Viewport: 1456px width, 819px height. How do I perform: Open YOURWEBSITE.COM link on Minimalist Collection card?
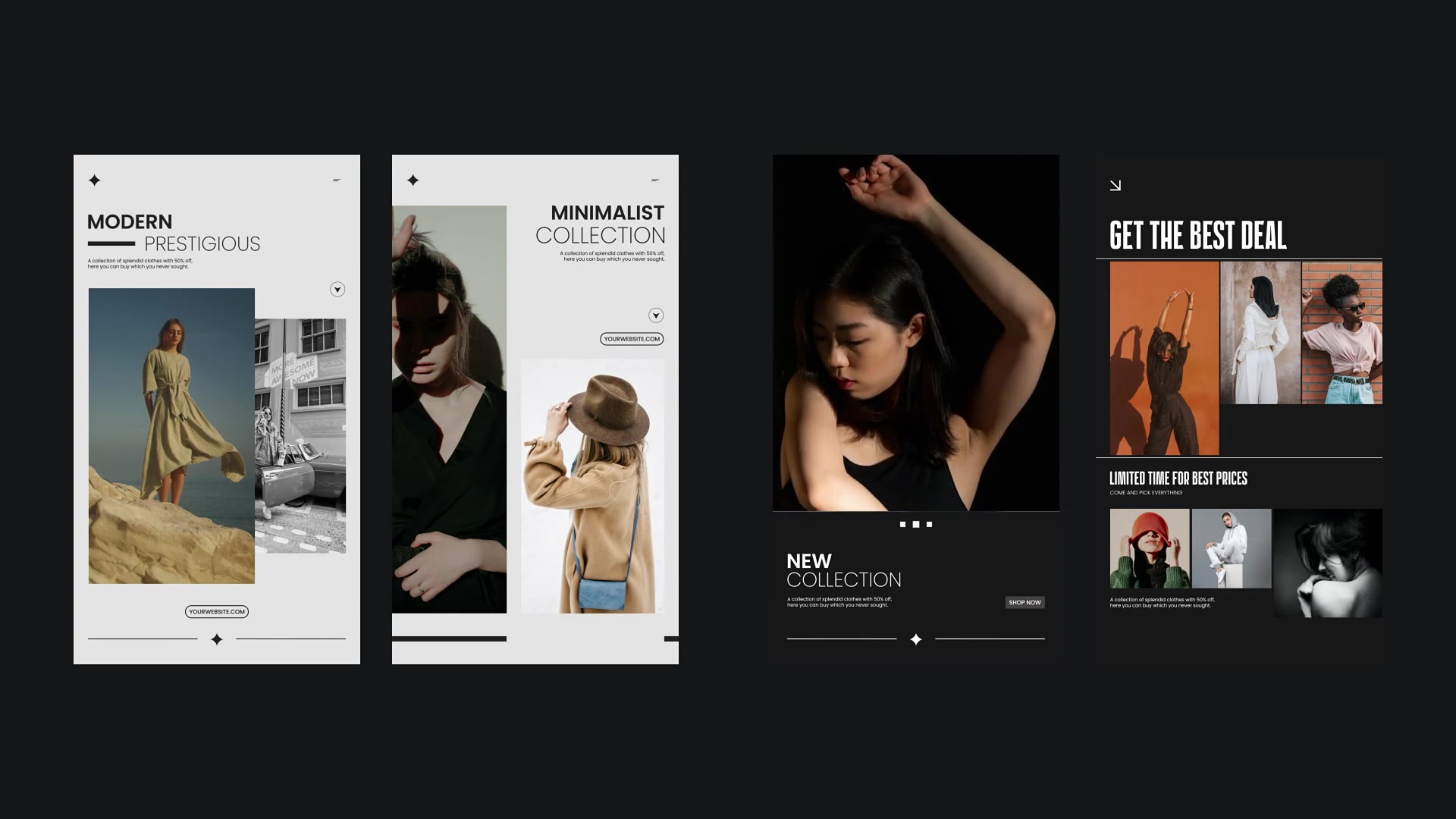(631, 339)
